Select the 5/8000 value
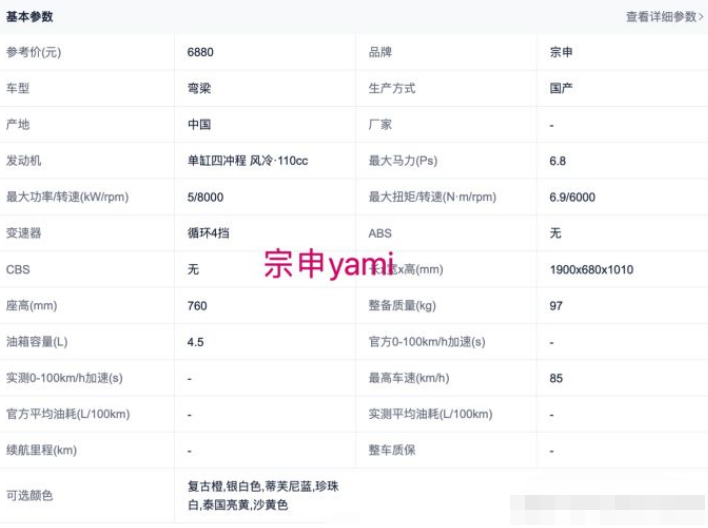The height and width of the screenshot is (528, 708). click(205, 197)
